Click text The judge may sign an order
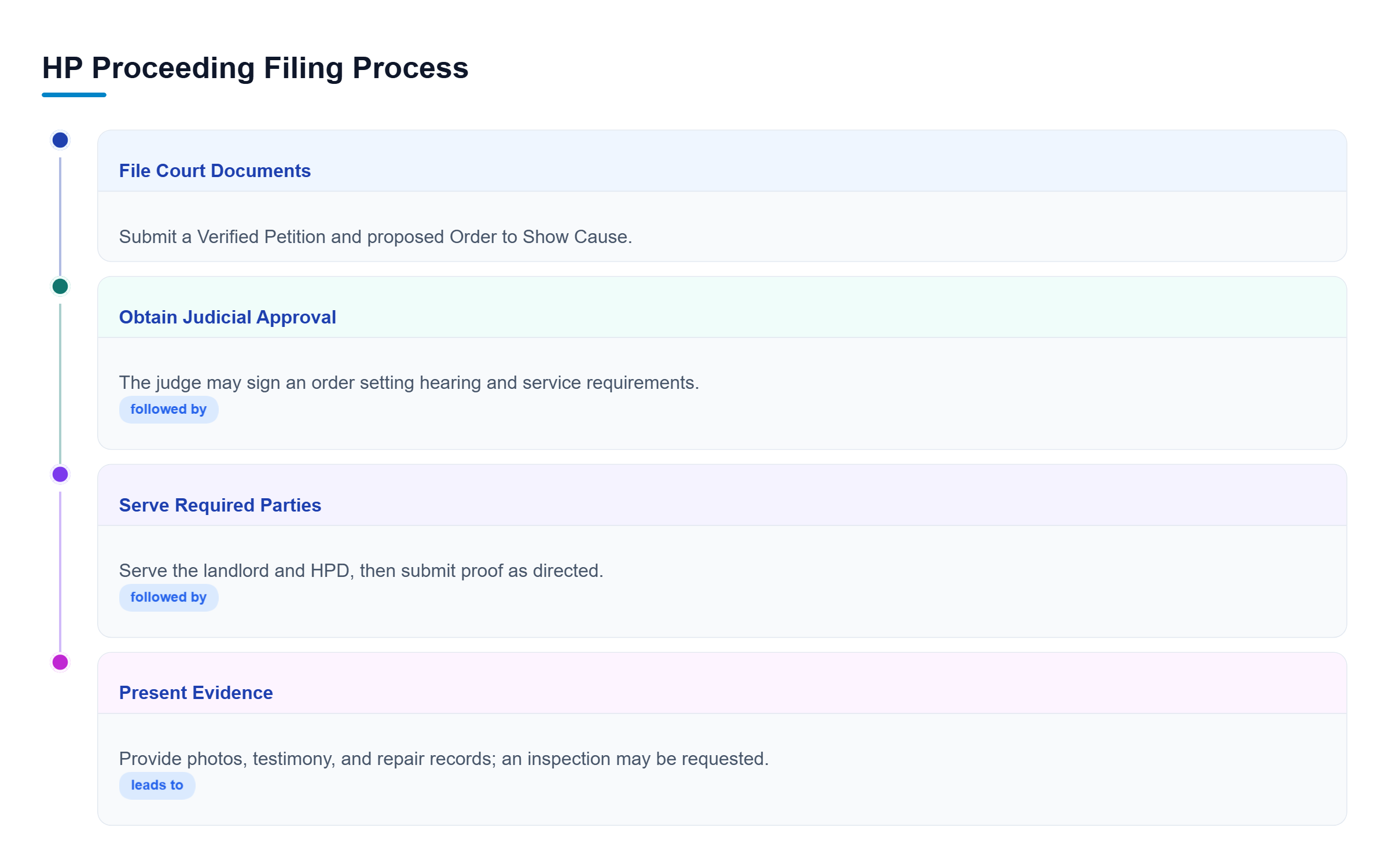Image resolution: width=1389 pixels, height=868 pixels. [x=409, y=382]
